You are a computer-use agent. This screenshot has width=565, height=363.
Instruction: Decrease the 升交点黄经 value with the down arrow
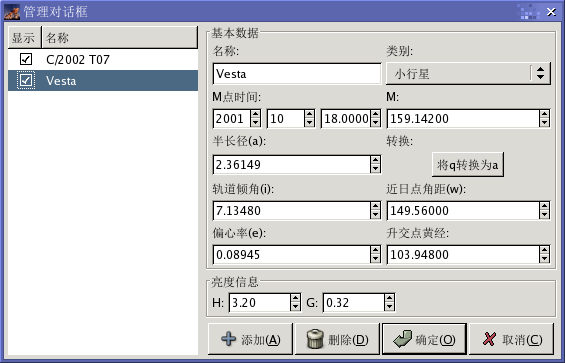[544, 259]
